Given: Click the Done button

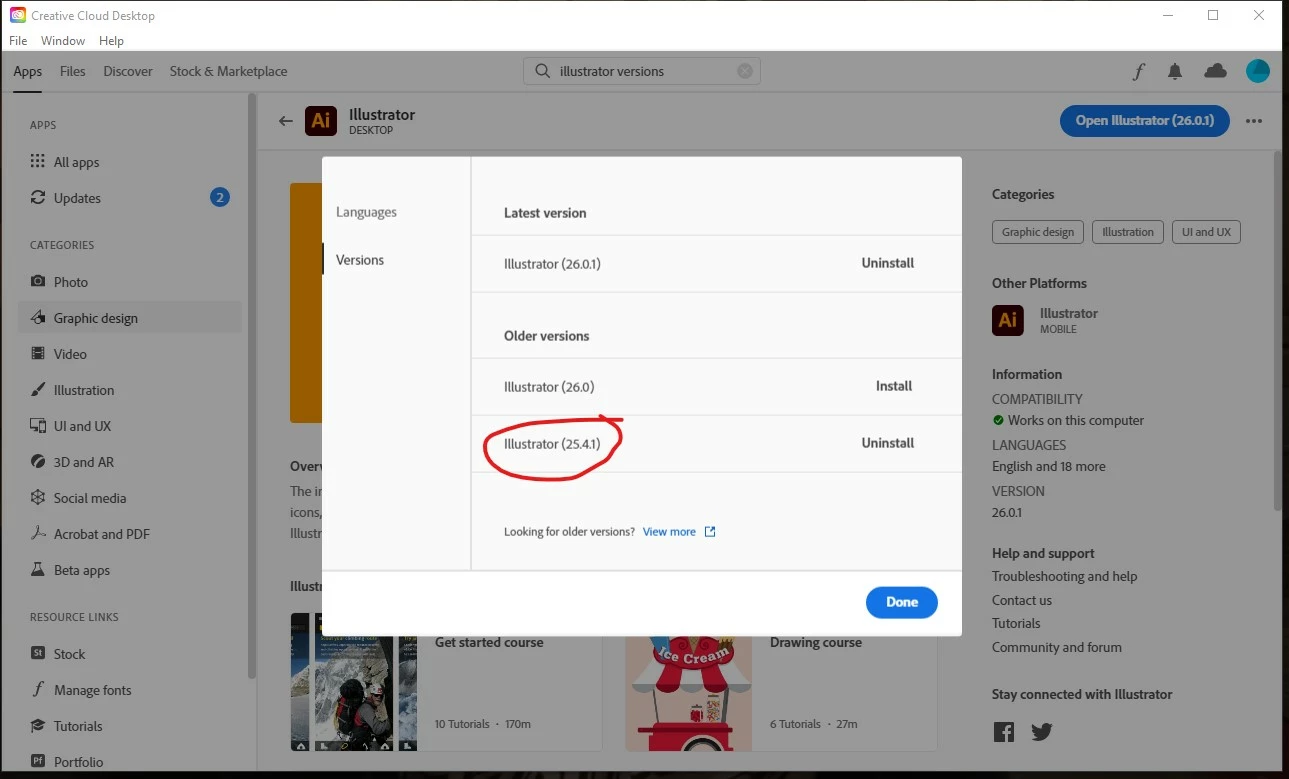Looking at the screenshot, I should 902,602.
